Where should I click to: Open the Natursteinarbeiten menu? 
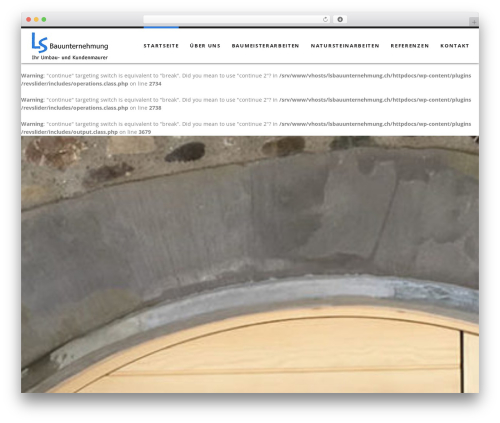click(x=345, y=46)
